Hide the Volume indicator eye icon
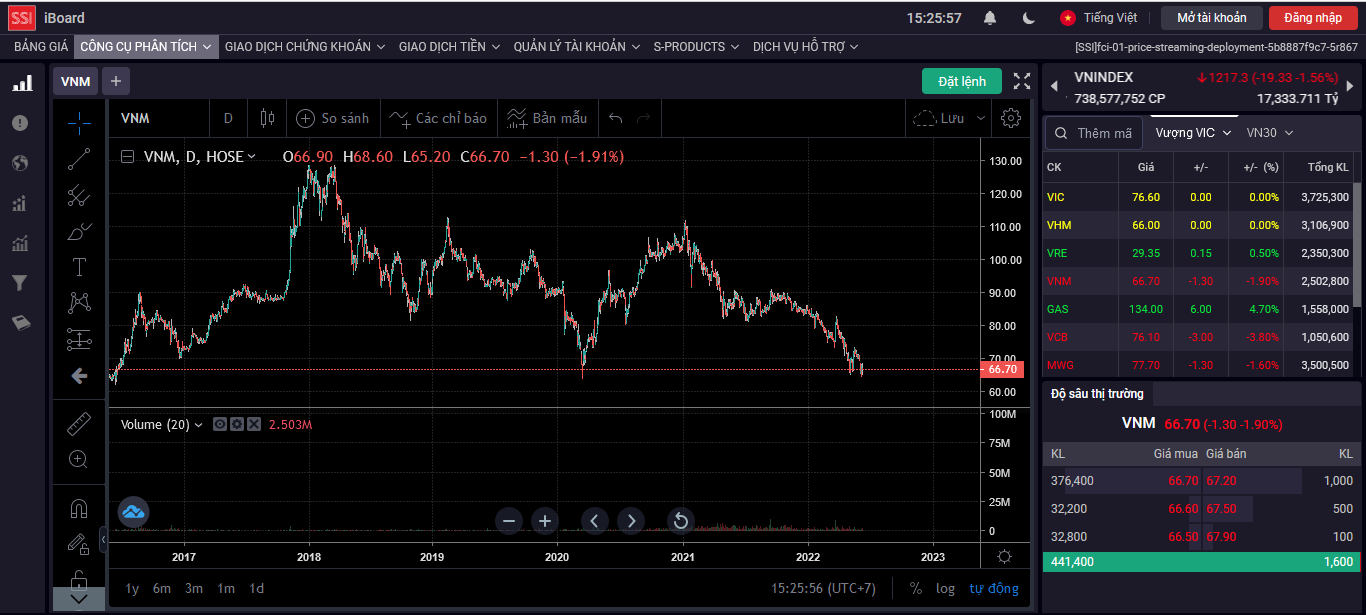Viewport: 1366px width, 615px height. point(220,425)
